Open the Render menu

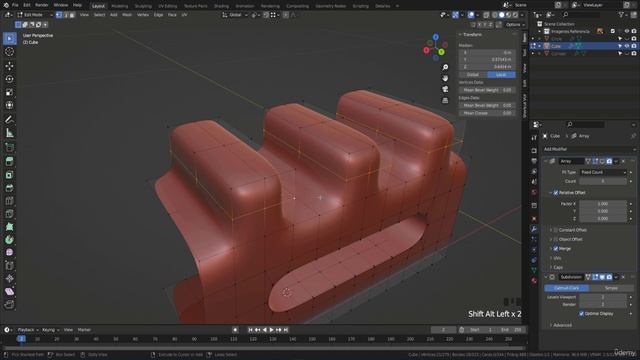pyautogui.click(x=42, y=5)
